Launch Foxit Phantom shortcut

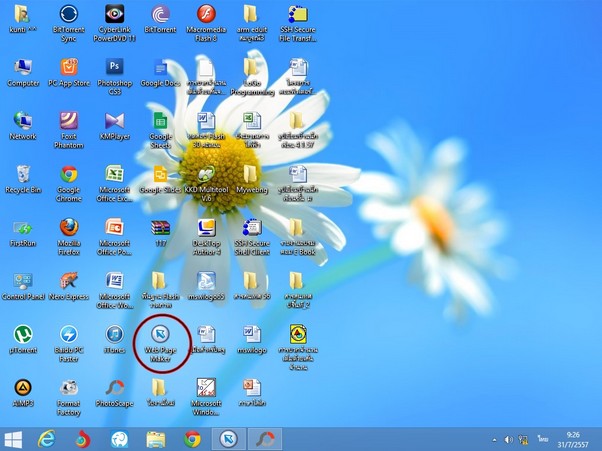(69, 130)
